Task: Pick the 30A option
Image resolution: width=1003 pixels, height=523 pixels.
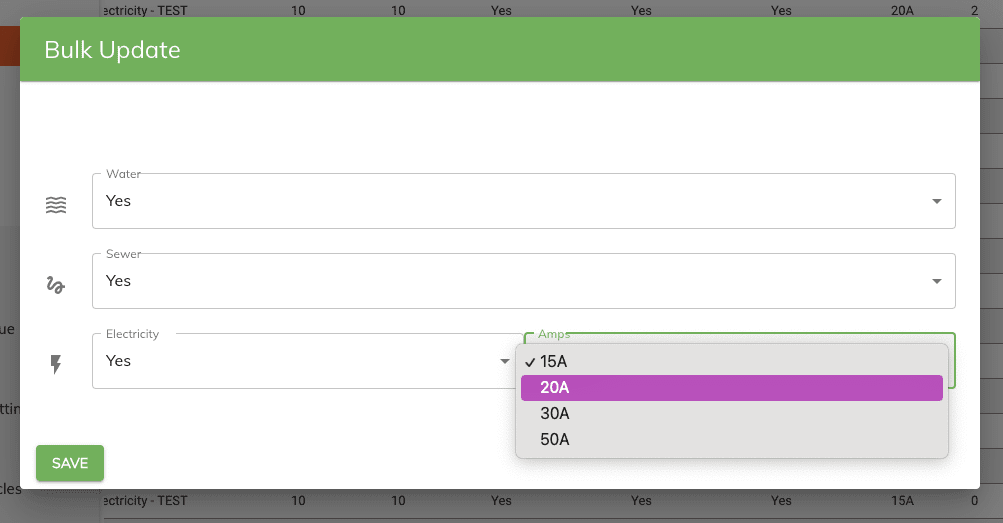Action: (554, 414)
